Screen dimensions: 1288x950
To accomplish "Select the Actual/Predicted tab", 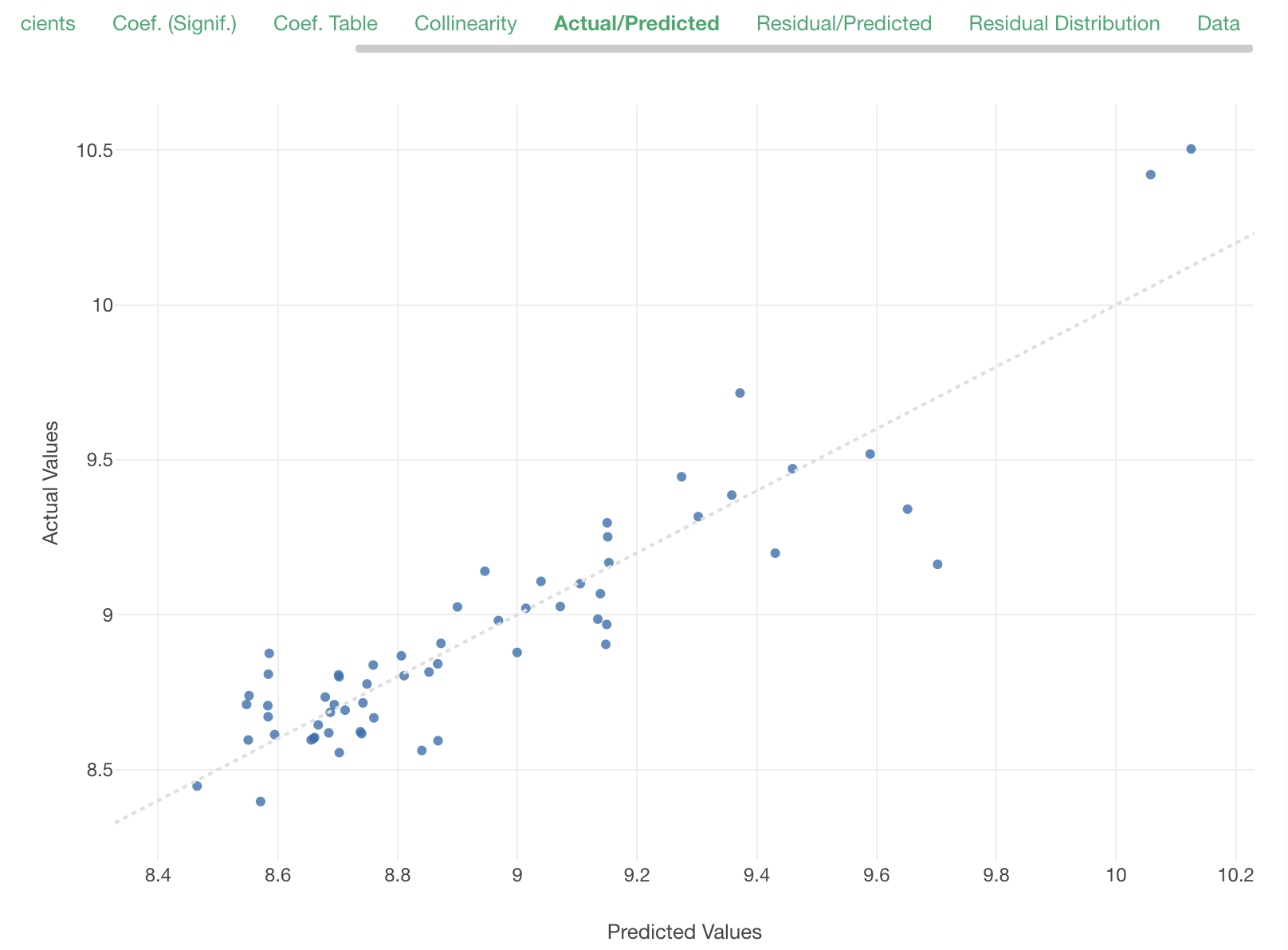I will pyautogui.click(x=636, y=24).
